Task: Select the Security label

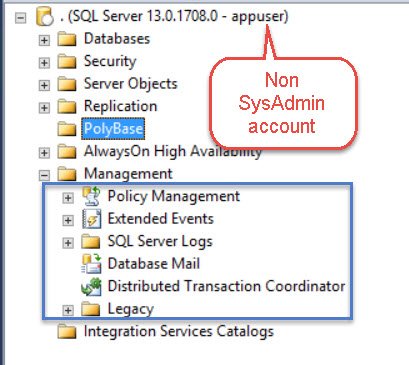Action: pos(110,61)
